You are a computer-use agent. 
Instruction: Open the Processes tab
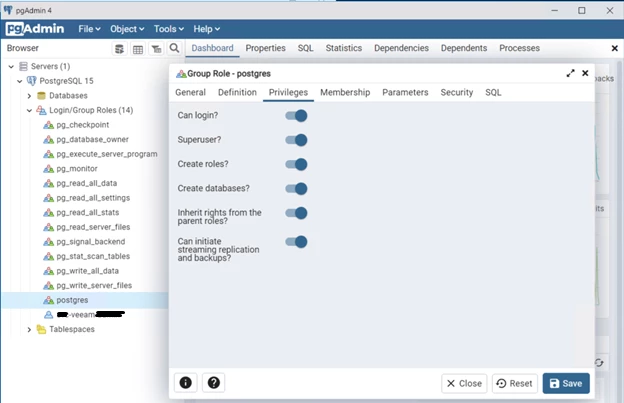point(519,48)
